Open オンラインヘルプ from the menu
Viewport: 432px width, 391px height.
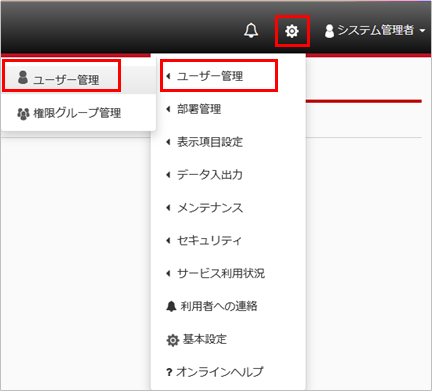tap(228, 372)
